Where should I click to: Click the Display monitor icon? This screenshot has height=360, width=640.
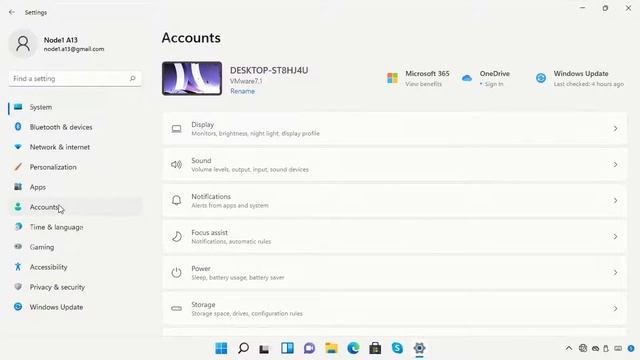click(x=176, y=129)
